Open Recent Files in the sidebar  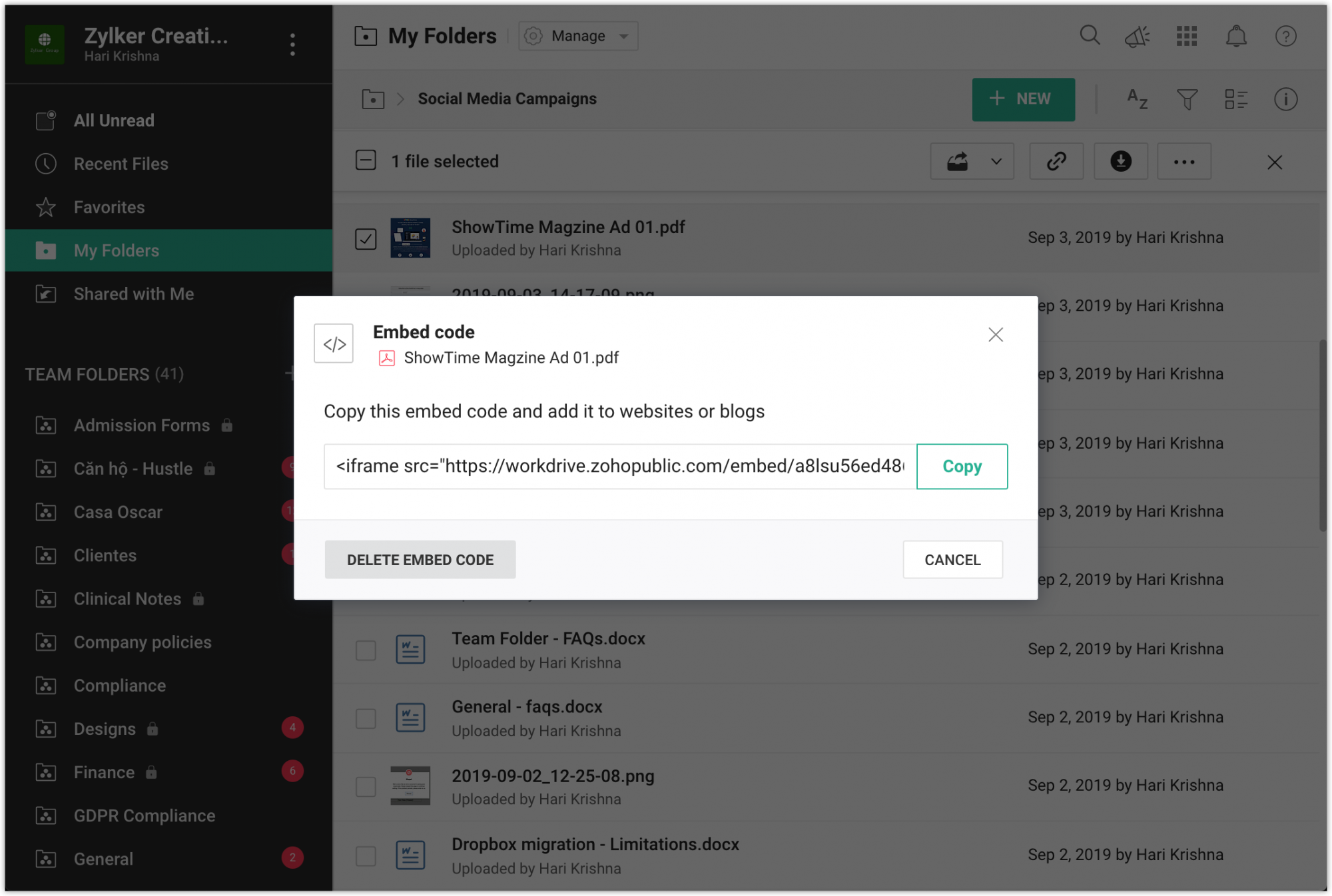click(x=121, y=164)
